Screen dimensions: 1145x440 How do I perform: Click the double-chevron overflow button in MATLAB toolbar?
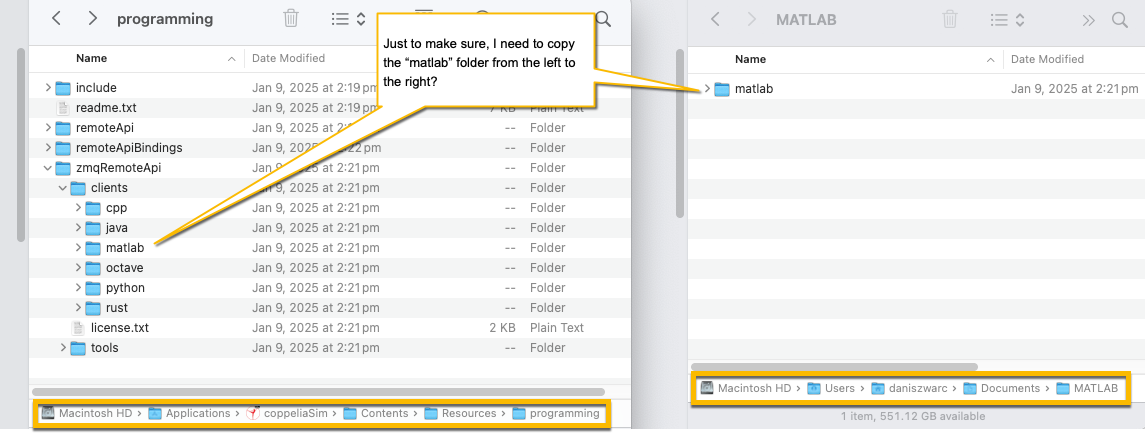coord(1088,19)
